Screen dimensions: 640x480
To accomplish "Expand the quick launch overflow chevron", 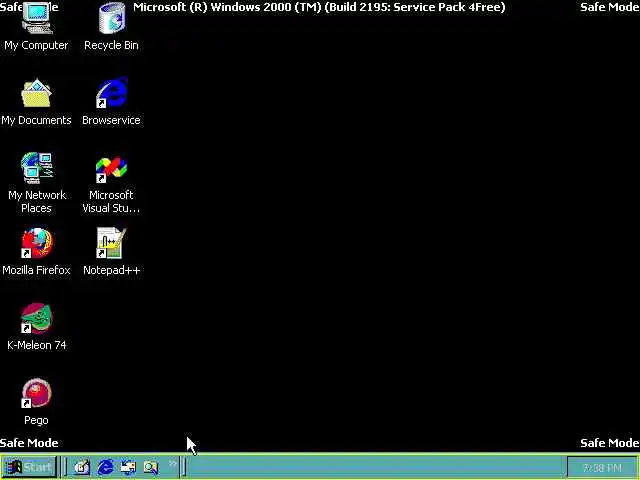I will (173, 463).
